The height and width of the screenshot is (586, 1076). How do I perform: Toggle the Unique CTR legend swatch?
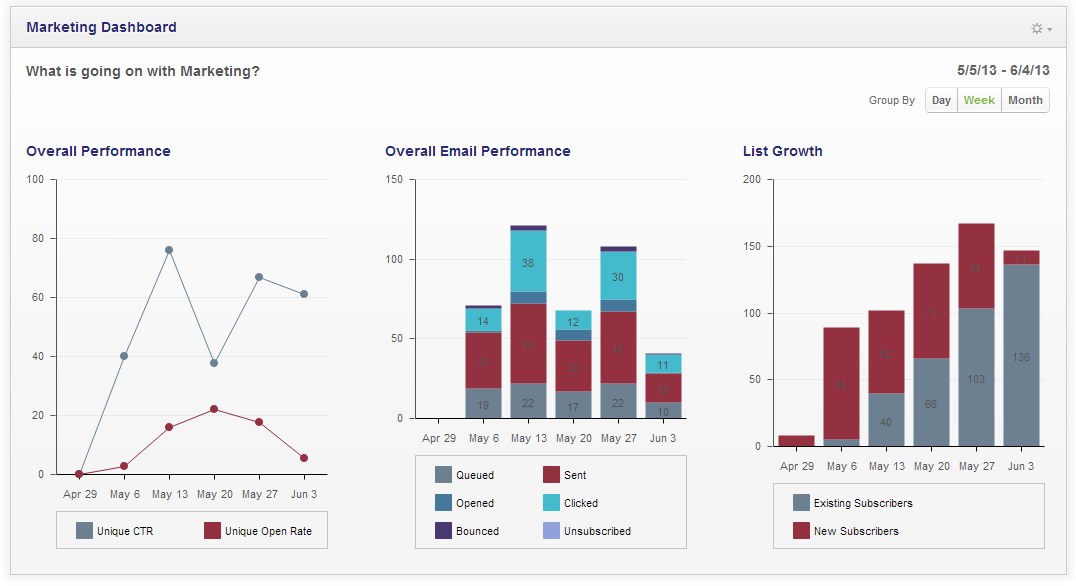coord(84,530)
